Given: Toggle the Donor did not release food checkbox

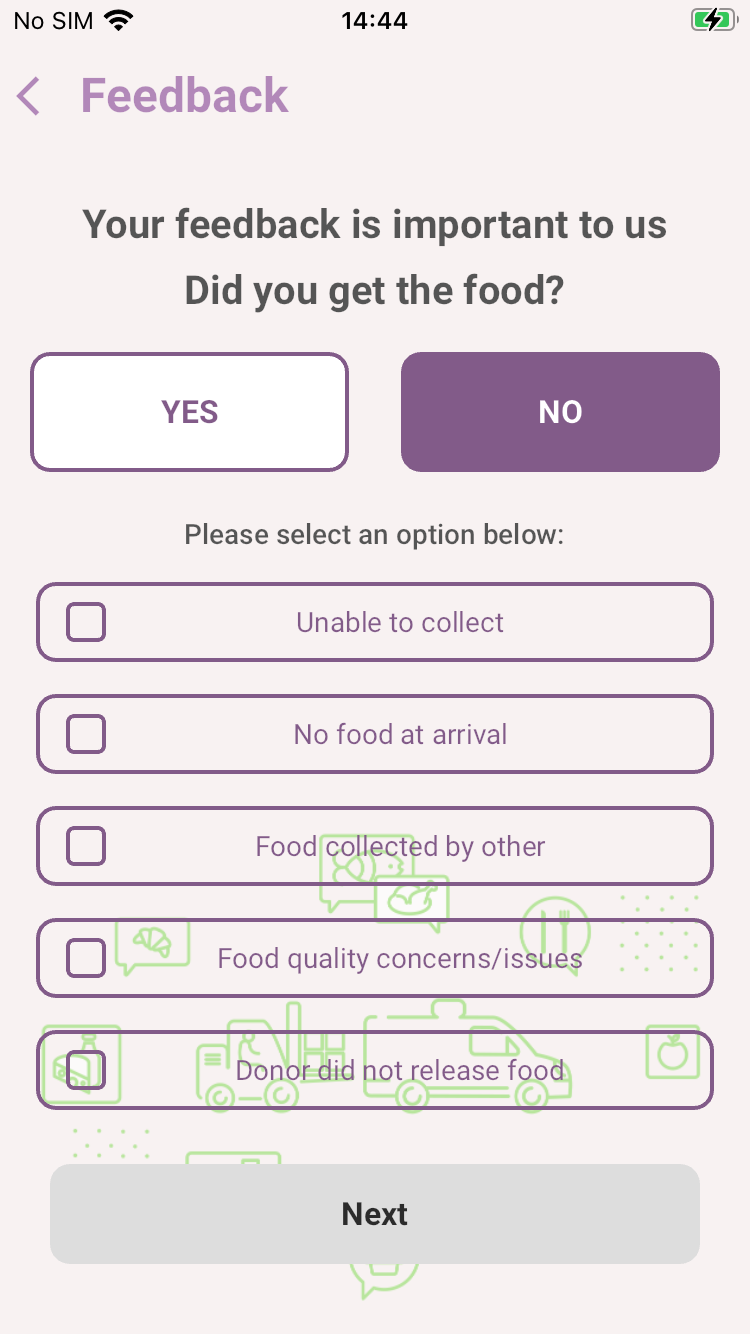Looking at the screenshot, I should click(x=86, y=1070).
